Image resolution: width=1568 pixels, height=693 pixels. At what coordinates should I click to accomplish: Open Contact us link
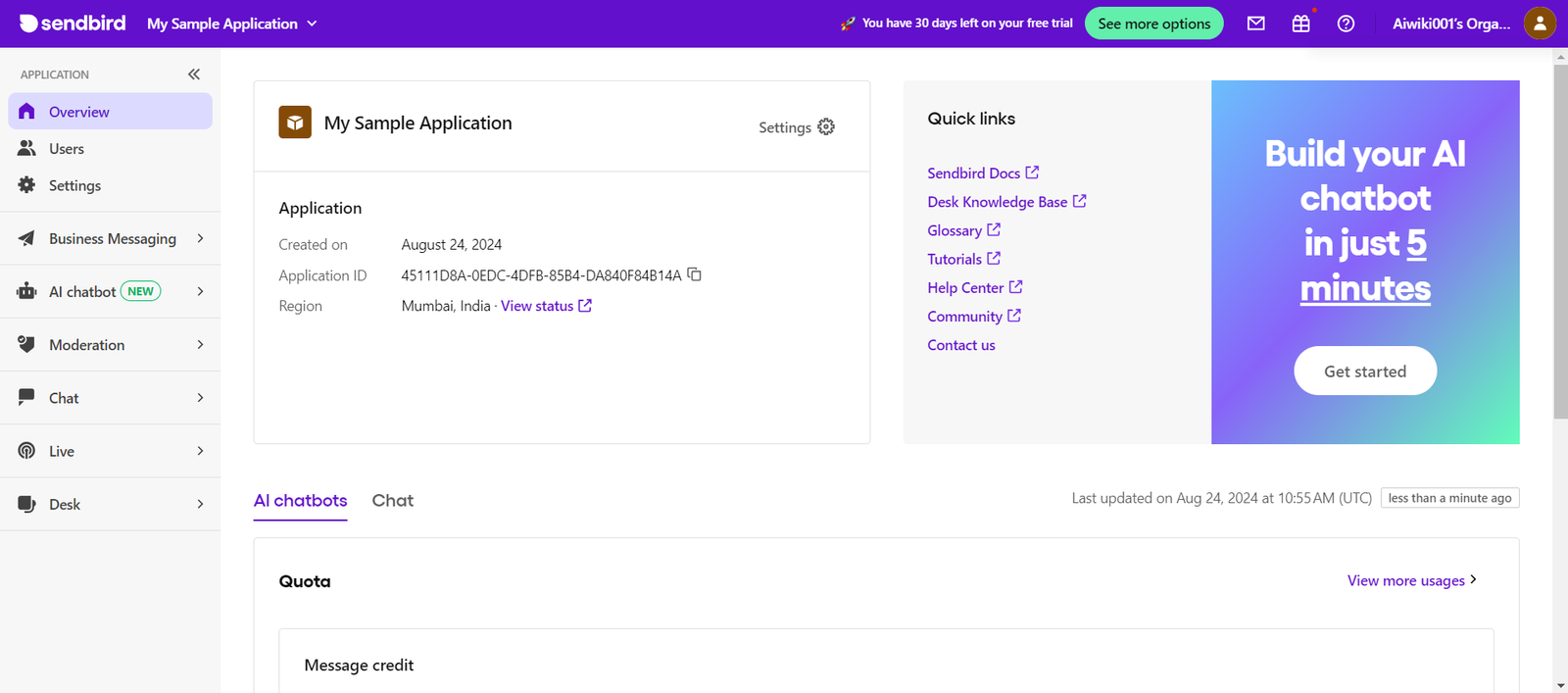[961, 345]
